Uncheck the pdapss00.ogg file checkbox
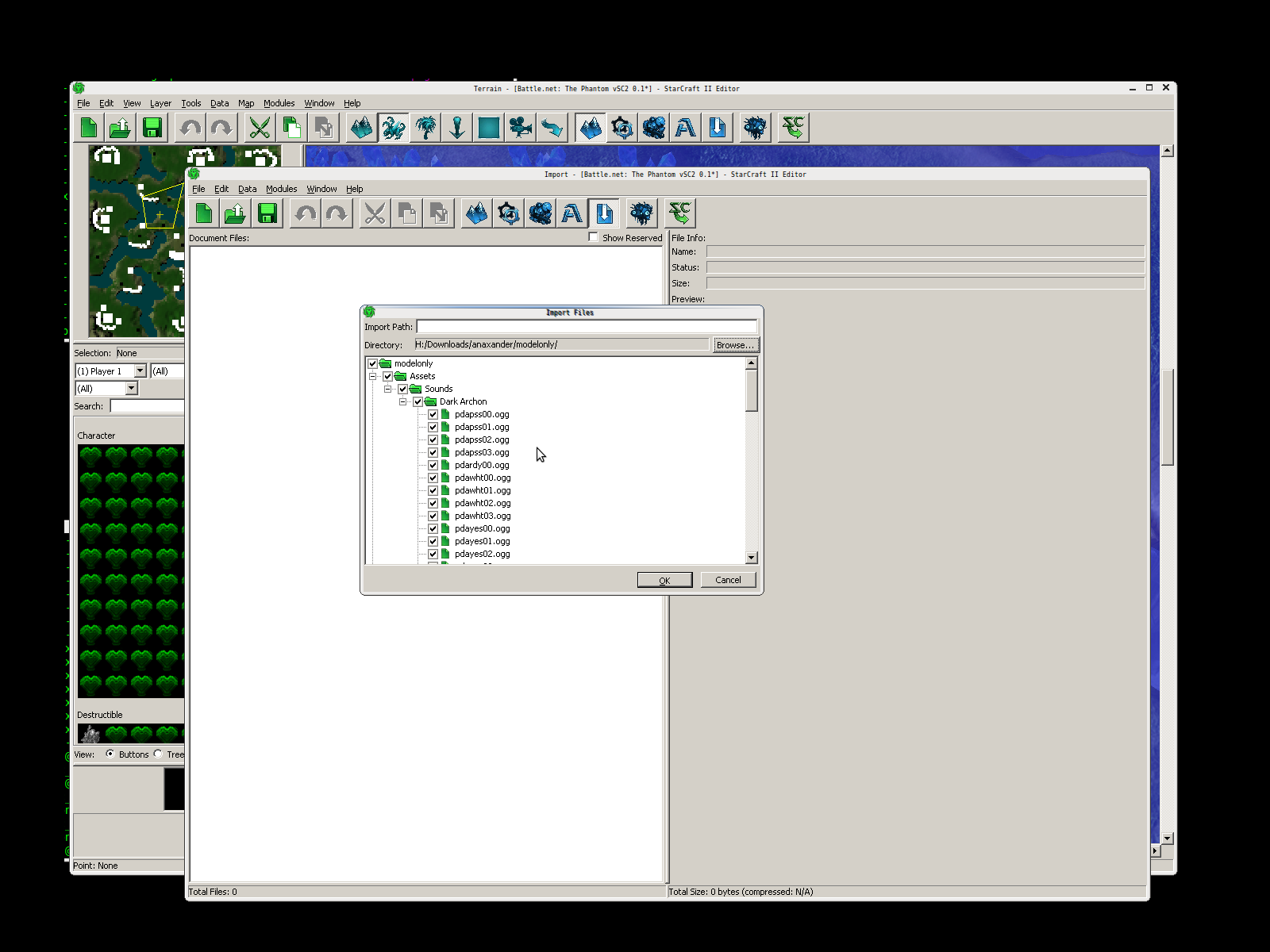Image resolution: width=1270 pixels, height=952 pixels. 433,414
